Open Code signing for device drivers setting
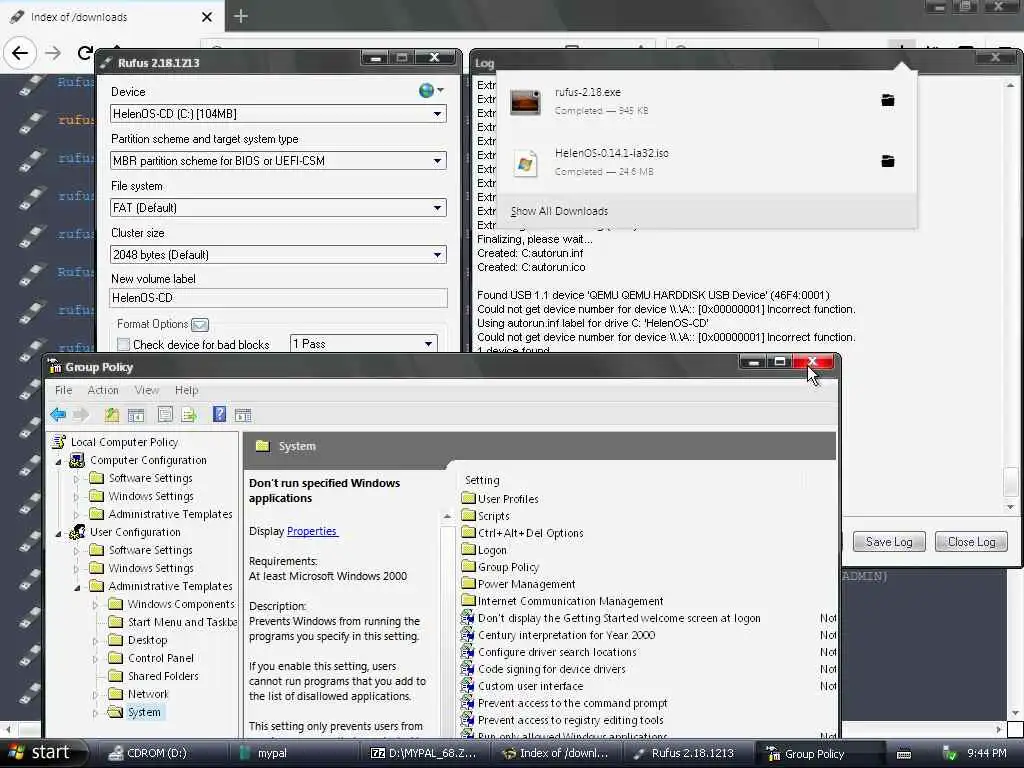The image size is (1024, 768). pos(551,669)
